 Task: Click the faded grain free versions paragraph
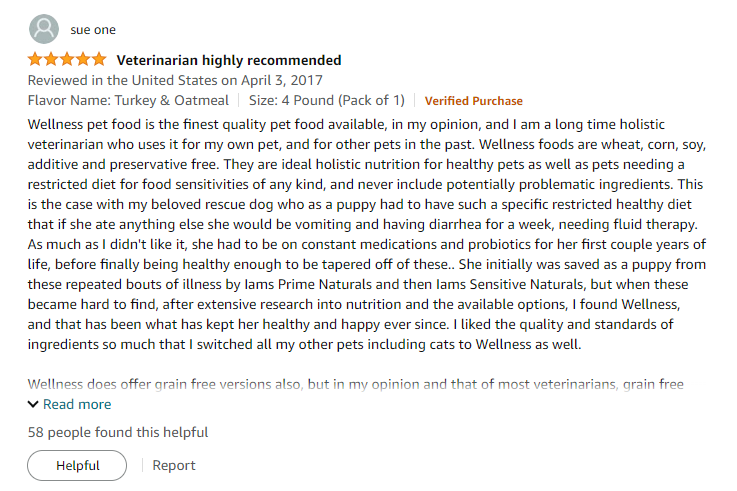pos(356,384)
